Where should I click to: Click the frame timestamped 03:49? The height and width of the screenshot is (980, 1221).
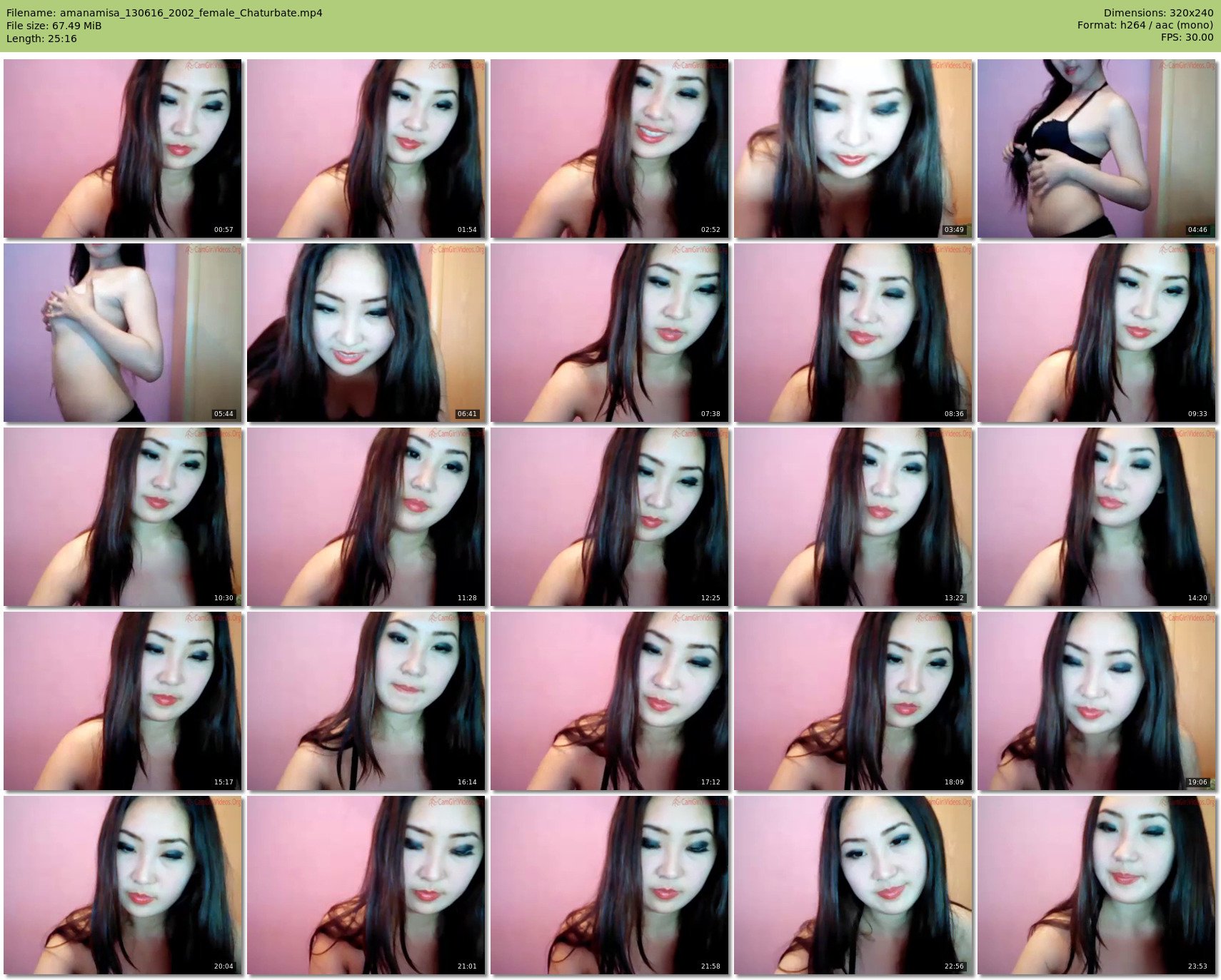[853, 148]
